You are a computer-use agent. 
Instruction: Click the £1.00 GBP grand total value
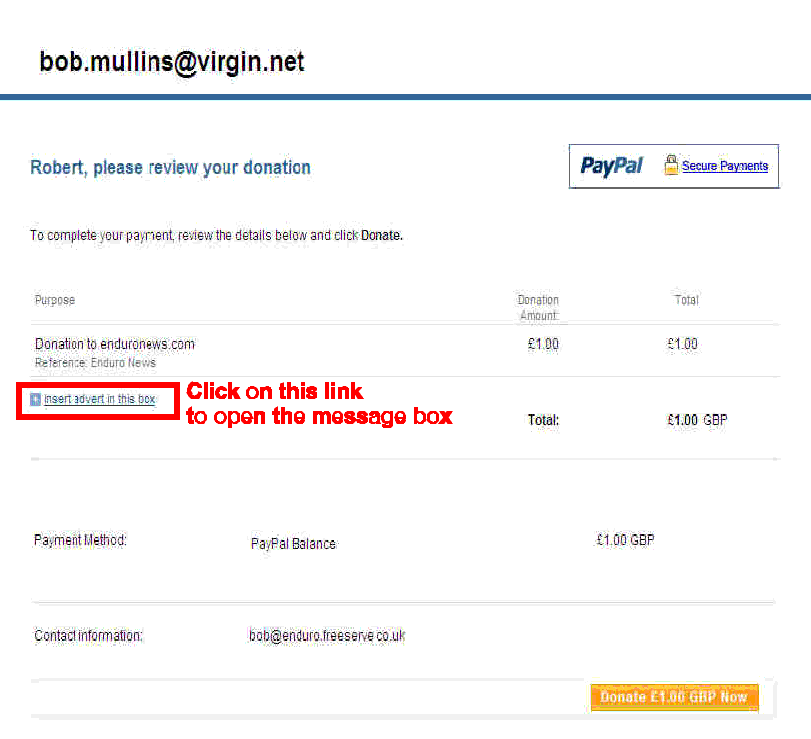coord(697,420)
